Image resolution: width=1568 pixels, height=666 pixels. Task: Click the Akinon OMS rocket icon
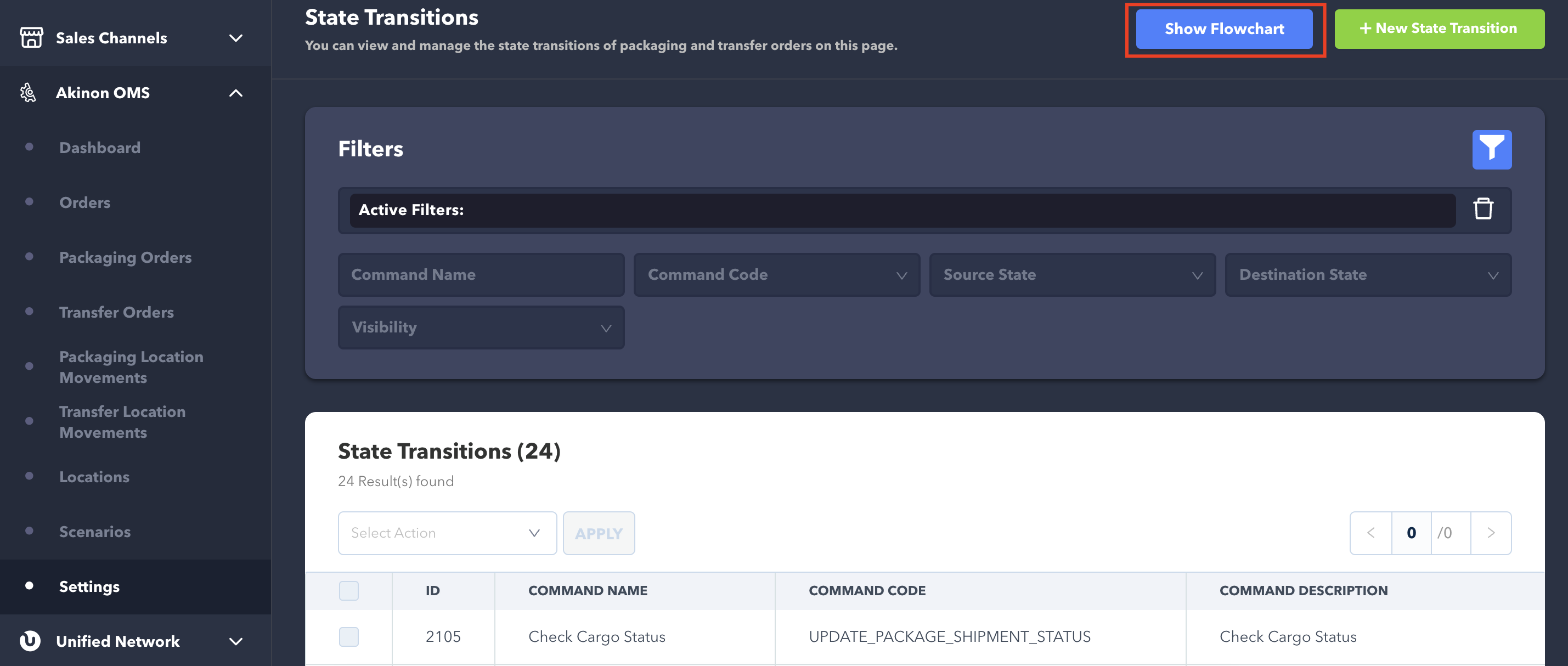pos(28,93)
